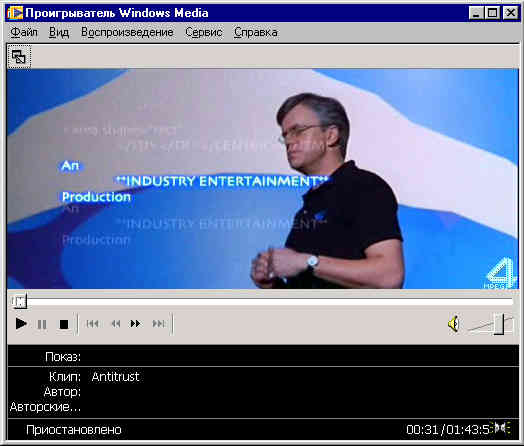The width and height of the screenshot is (524, 446).
Task: Close the Windows Media player window
Action: 510,13
